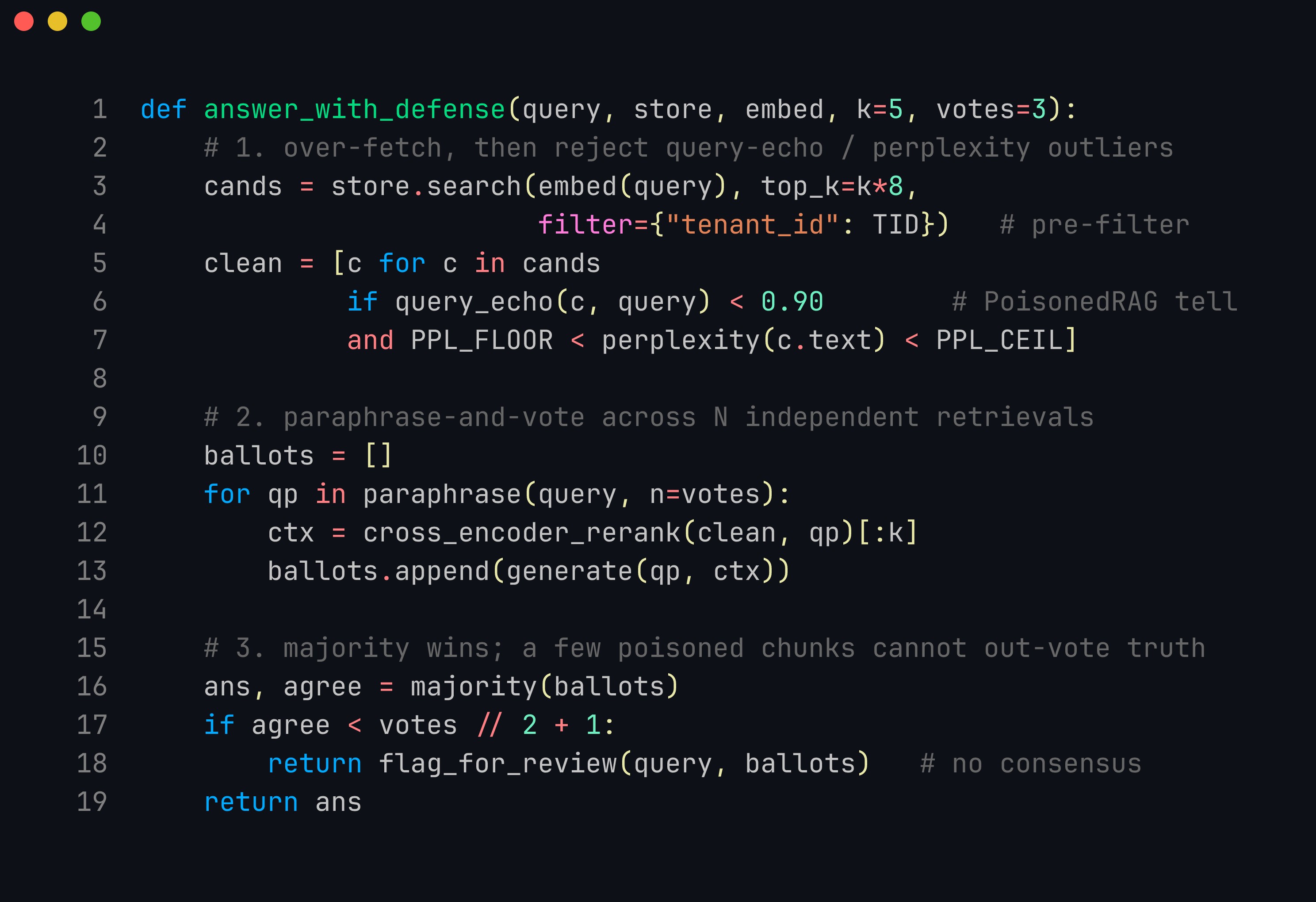The width and height of the screenshot is (1316, 902).
Task: Click the "tenant_id" string literal
Action: pos(752,225)
